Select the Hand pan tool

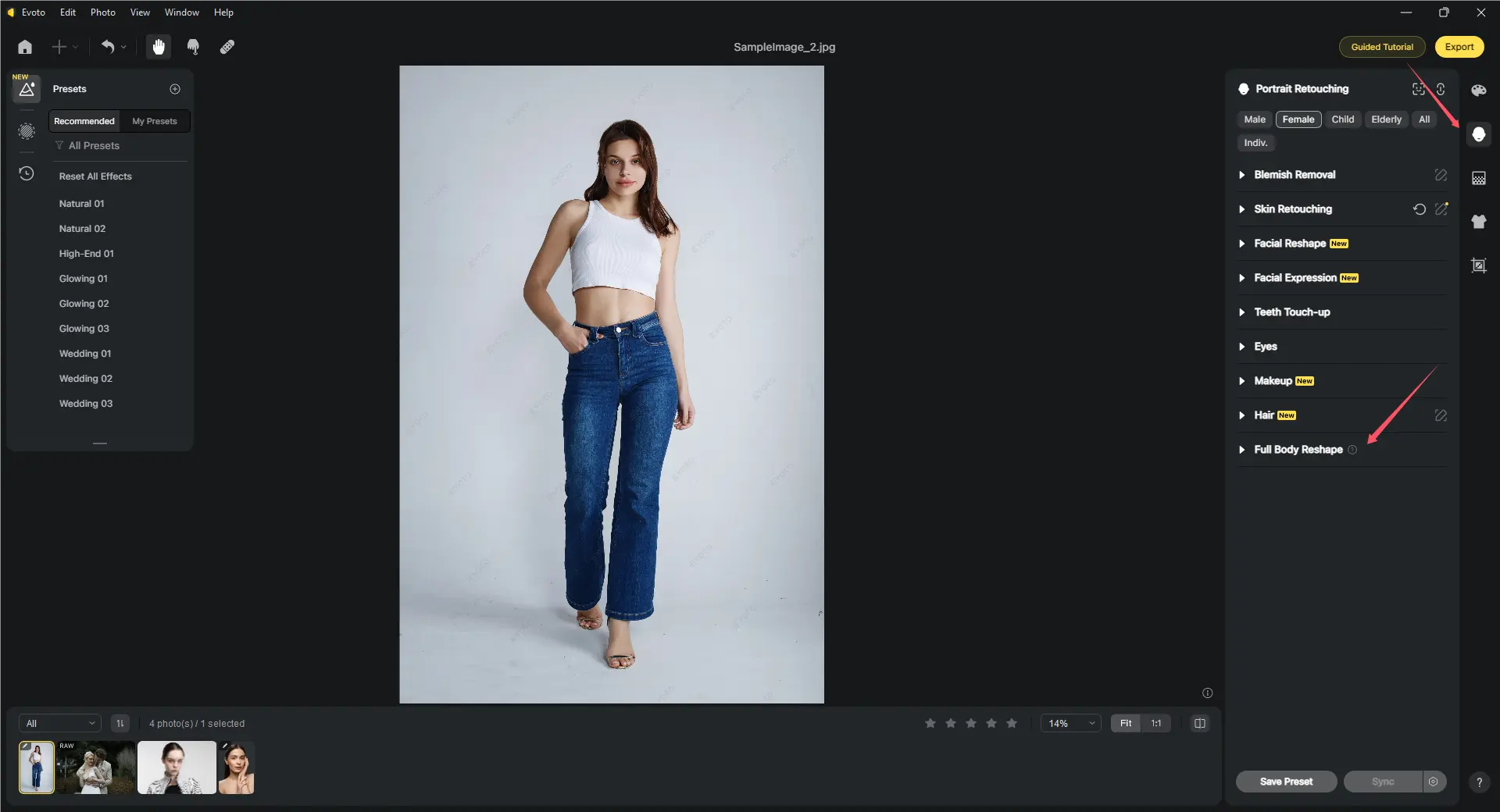[159, 47]
